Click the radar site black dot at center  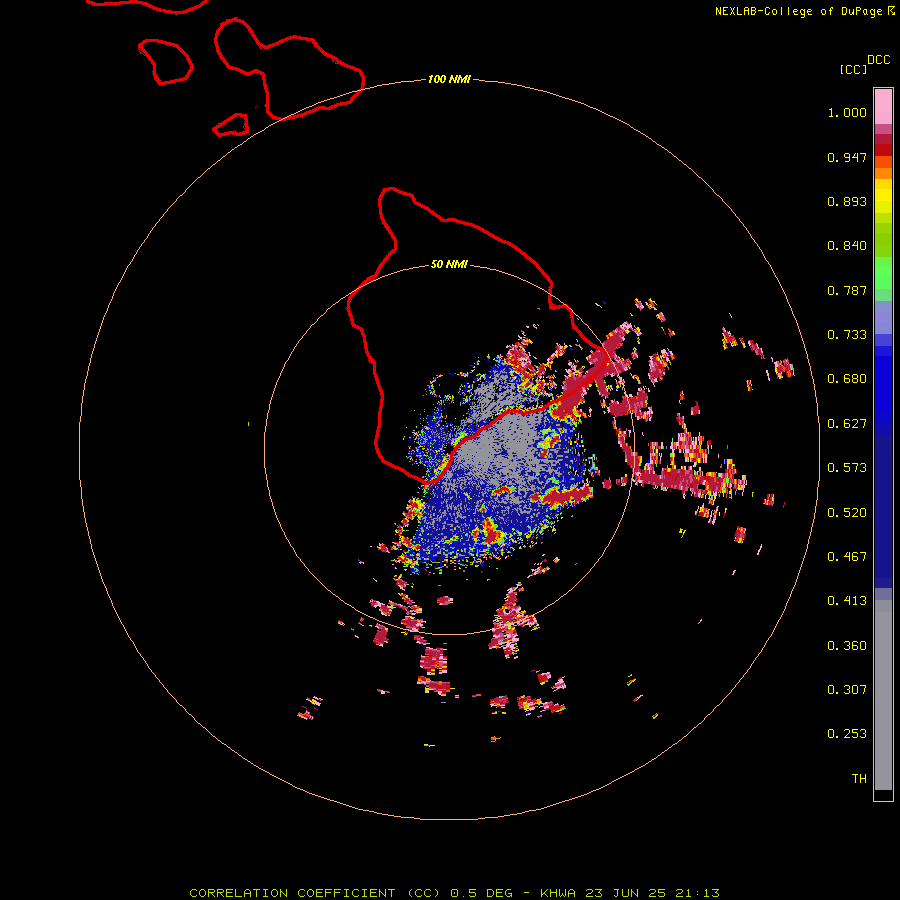pos(448,449)
